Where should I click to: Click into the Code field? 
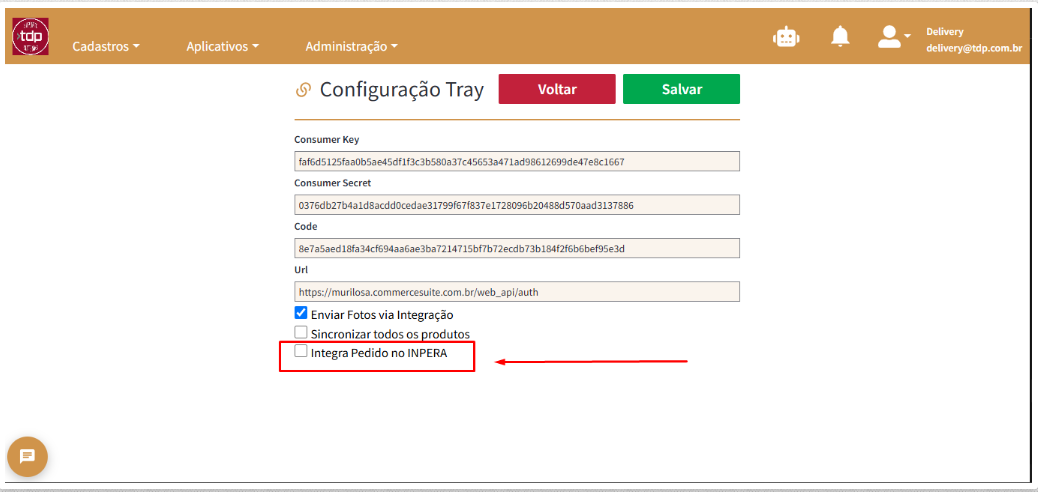(517, 248)
